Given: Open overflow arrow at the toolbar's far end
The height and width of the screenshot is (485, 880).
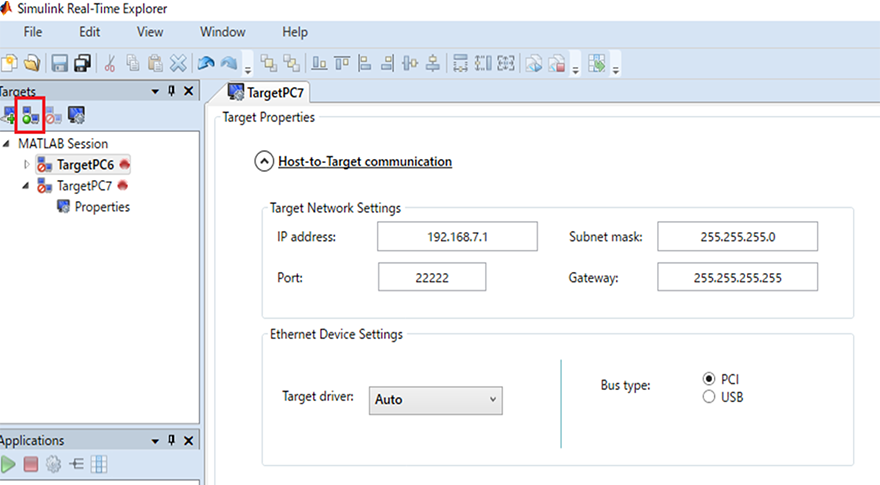Looking at the screenshot, I should pyautogui.click(x=616, y=70).
